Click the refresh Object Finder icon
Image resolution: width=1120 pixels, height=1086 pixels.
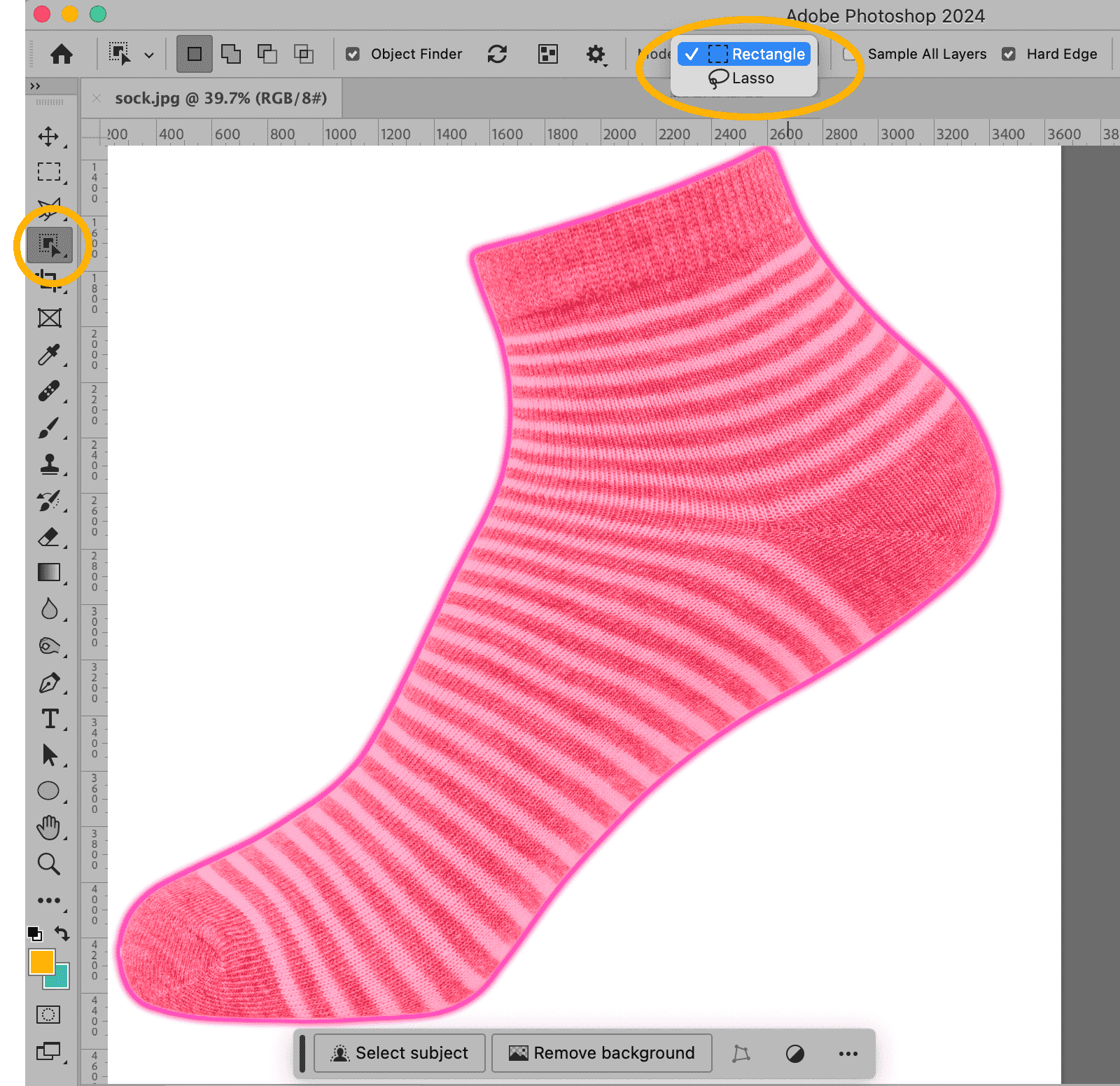tap(497, 54)
